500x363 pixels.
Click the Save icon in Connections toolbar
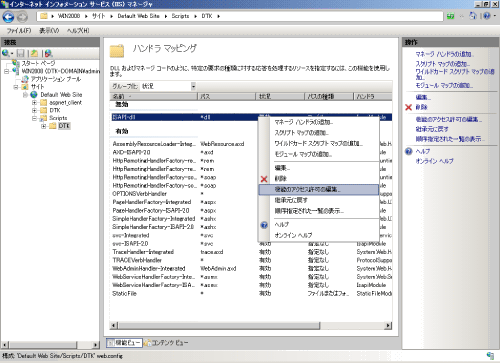point(21,53)
